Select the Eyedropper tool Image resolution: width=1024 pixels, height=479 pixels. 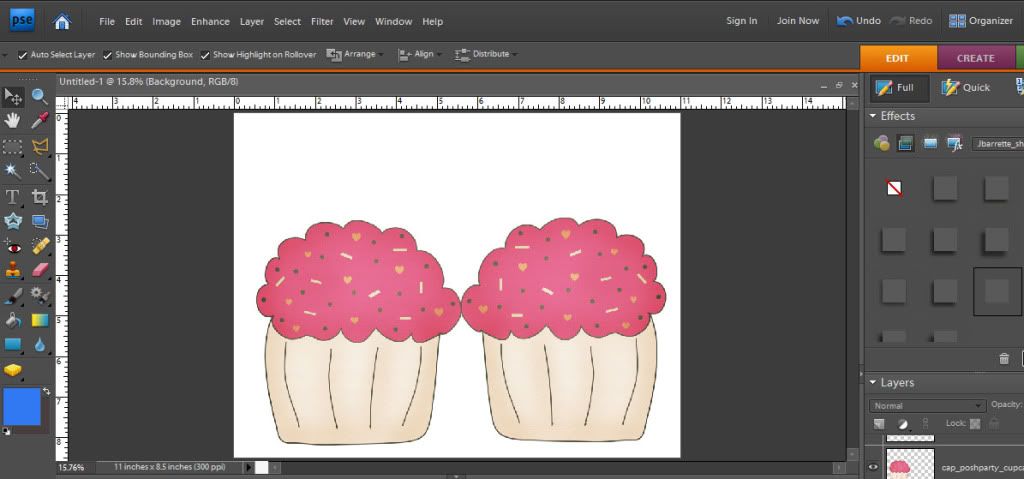[x=40, y=121]
